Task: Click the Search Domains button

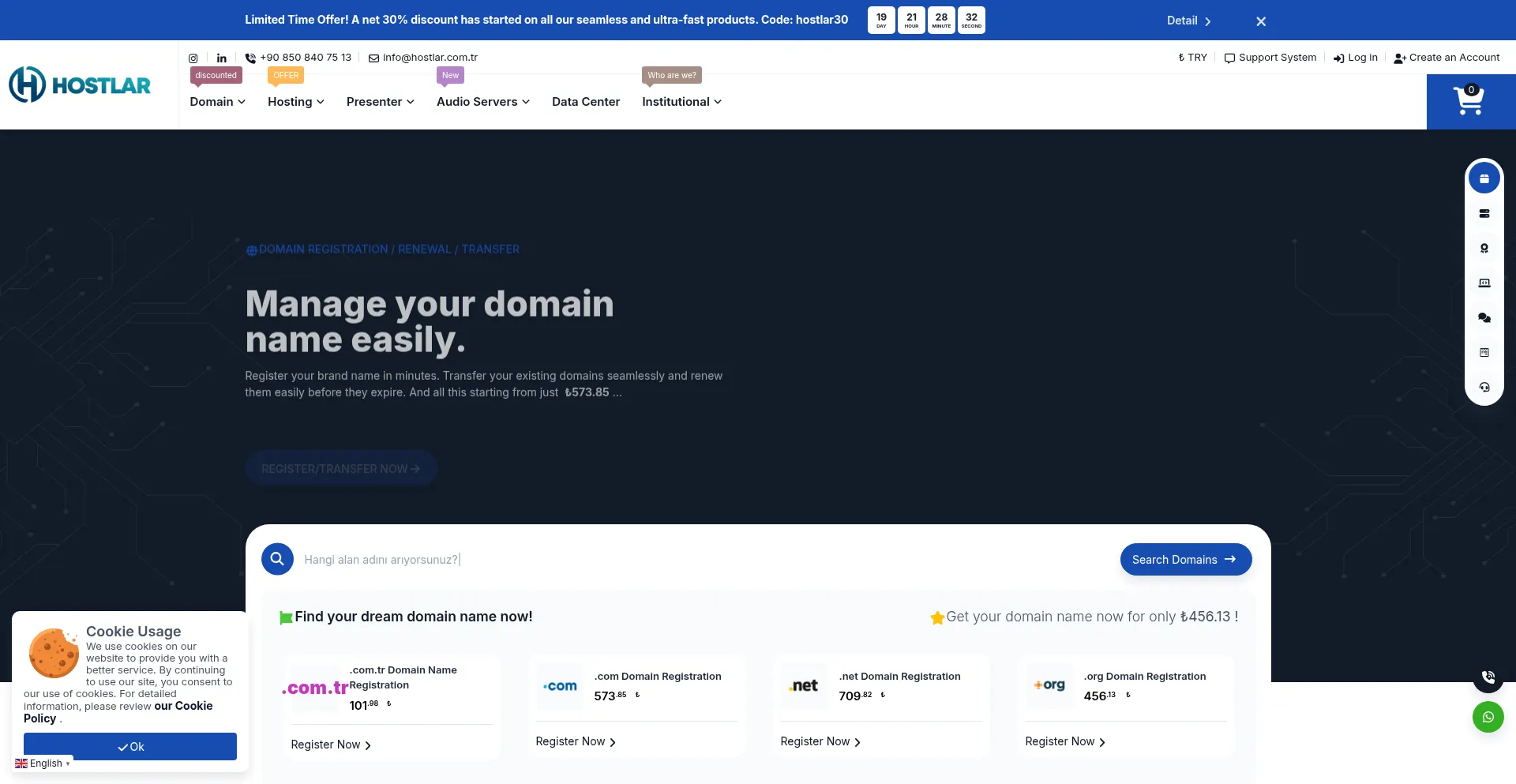Action: [1186, 559]
